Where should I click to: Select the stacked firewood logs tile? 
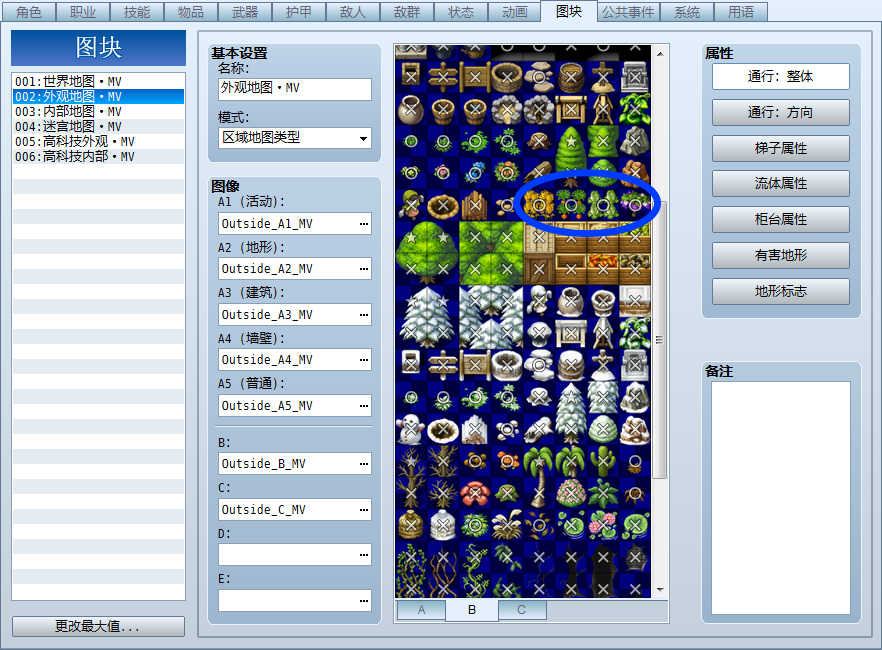(475, 205)
